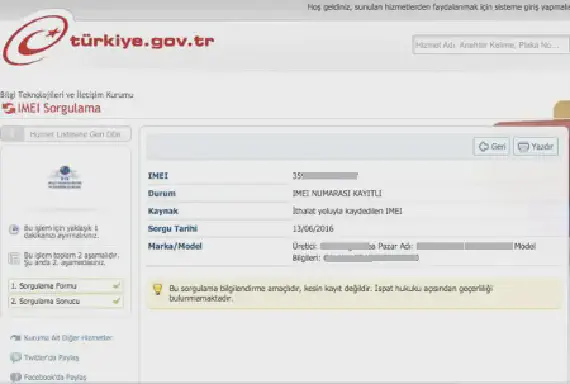Click the Facebook share icon
The height and width of the screenshot is (384, 570).
click(16, 377)
